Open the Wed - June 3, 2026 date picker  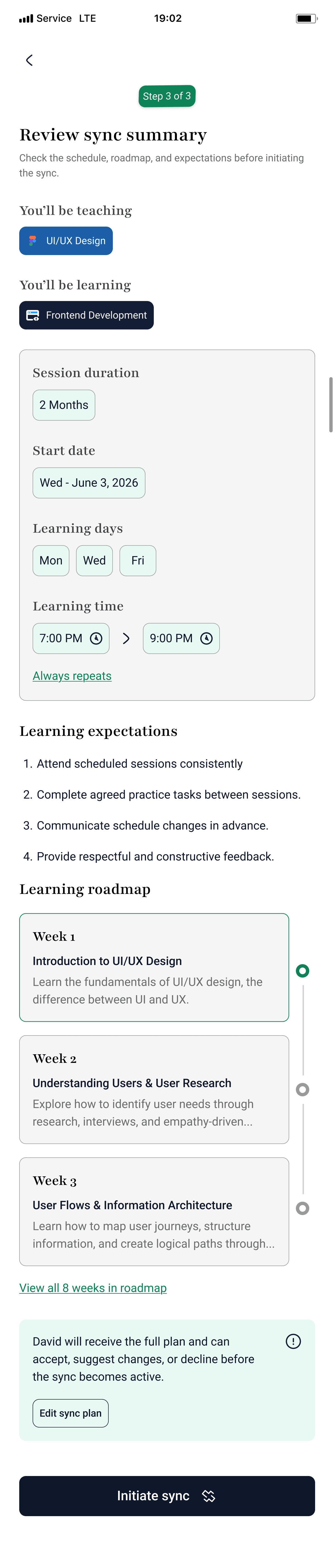coord(89,483)
